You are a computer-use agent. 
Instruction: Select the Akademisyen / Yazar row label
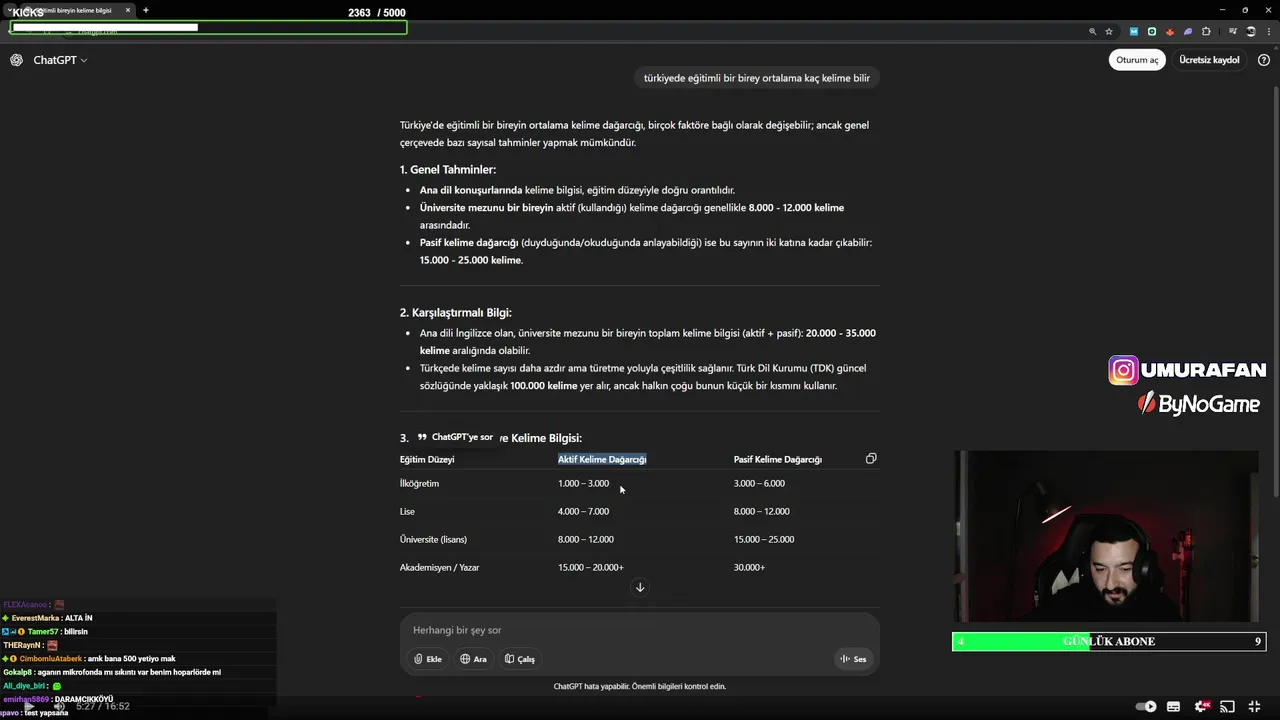pos(439,567)
